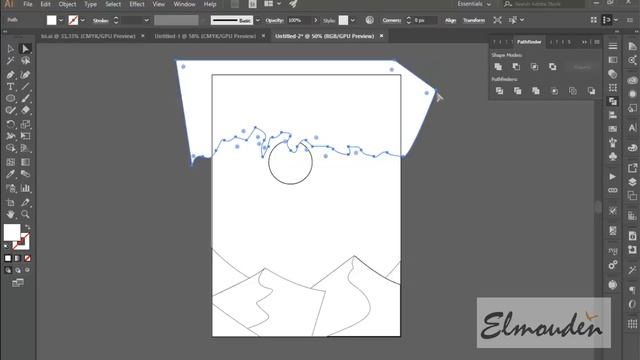The width and height of the screenshot is (640, 360).
Task: Click Unite in Pathfinder Shape Modes
Action: (498, 67)
